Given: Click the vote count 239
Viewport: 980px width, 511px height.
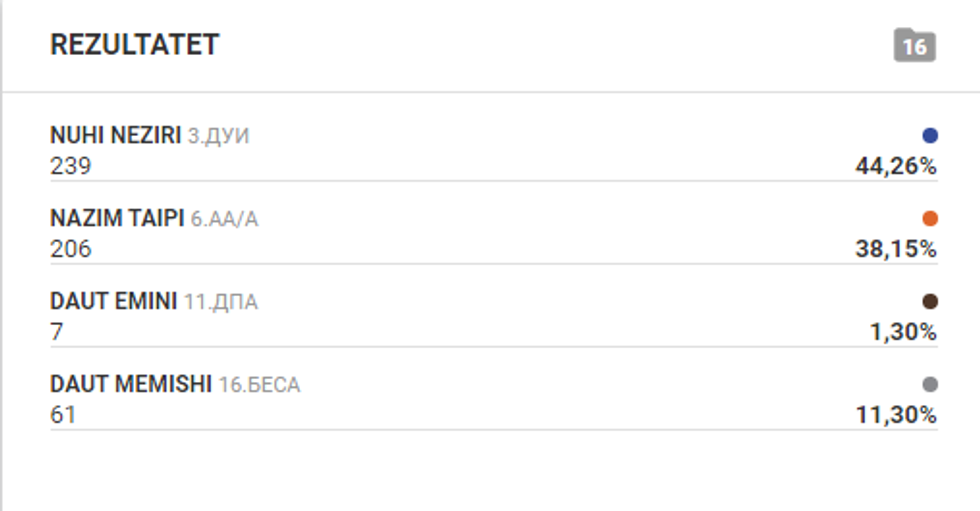Looking at the screenshot, I should (x=70, y=166).
